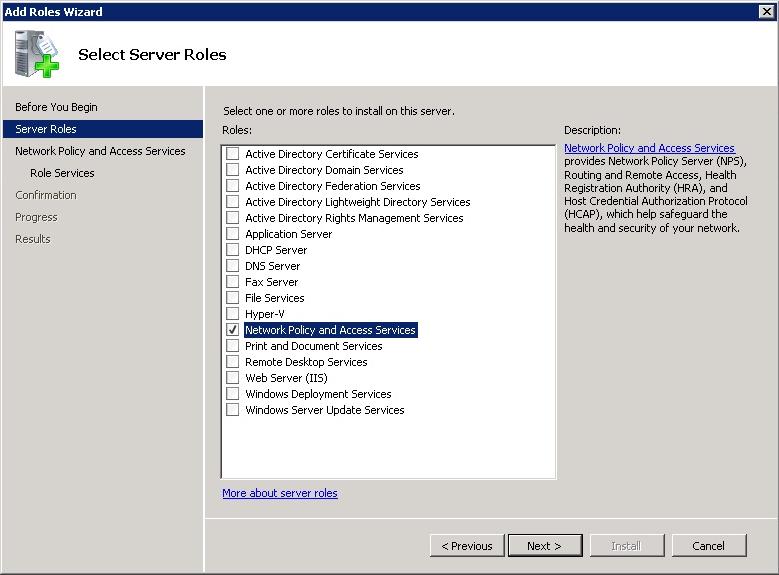Check Active Directory Federation Services box
Image resolution: width=779 pixels, height=575 pixels.
[233, 185]
